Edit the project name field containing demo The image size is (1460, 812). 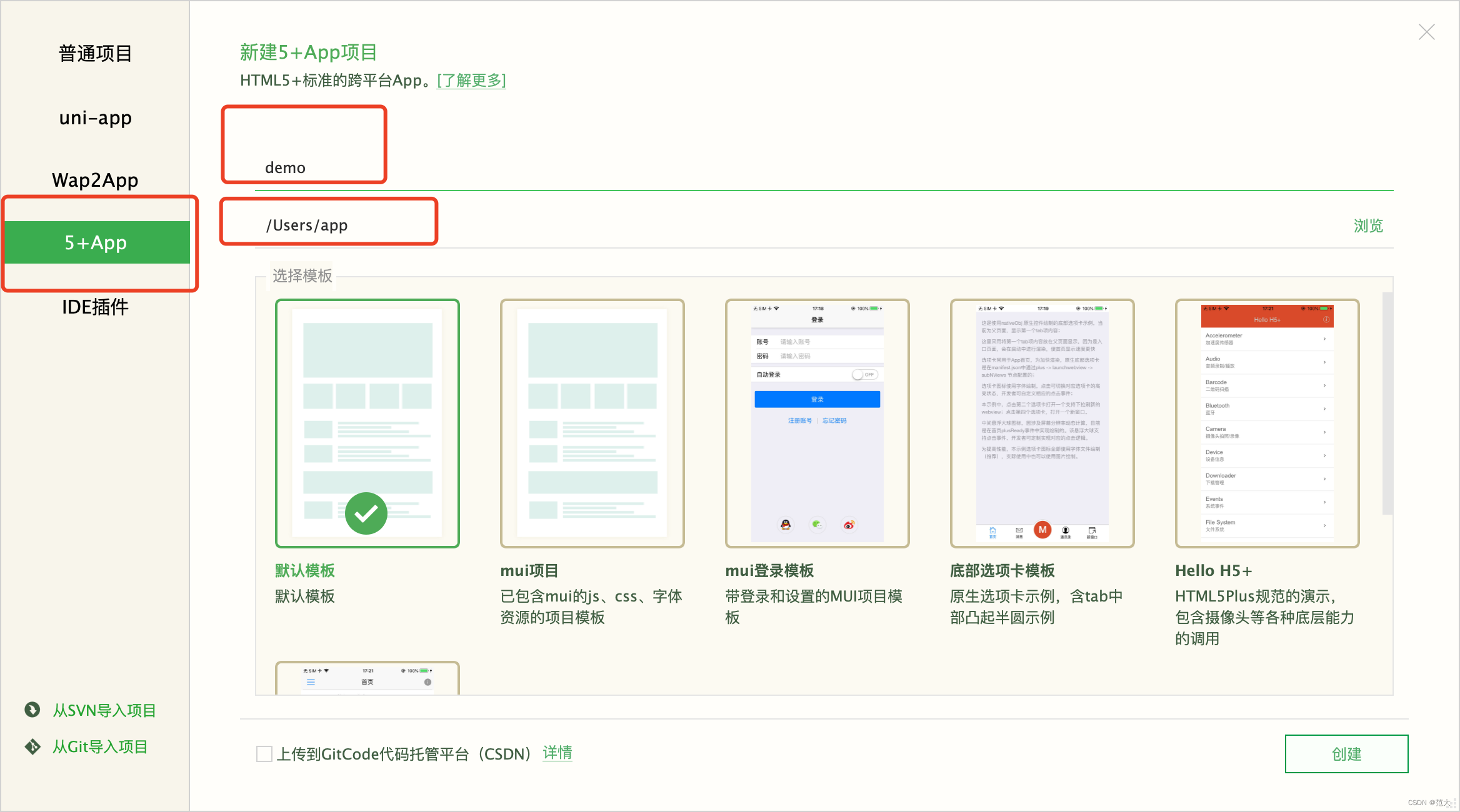coord(824,167)
